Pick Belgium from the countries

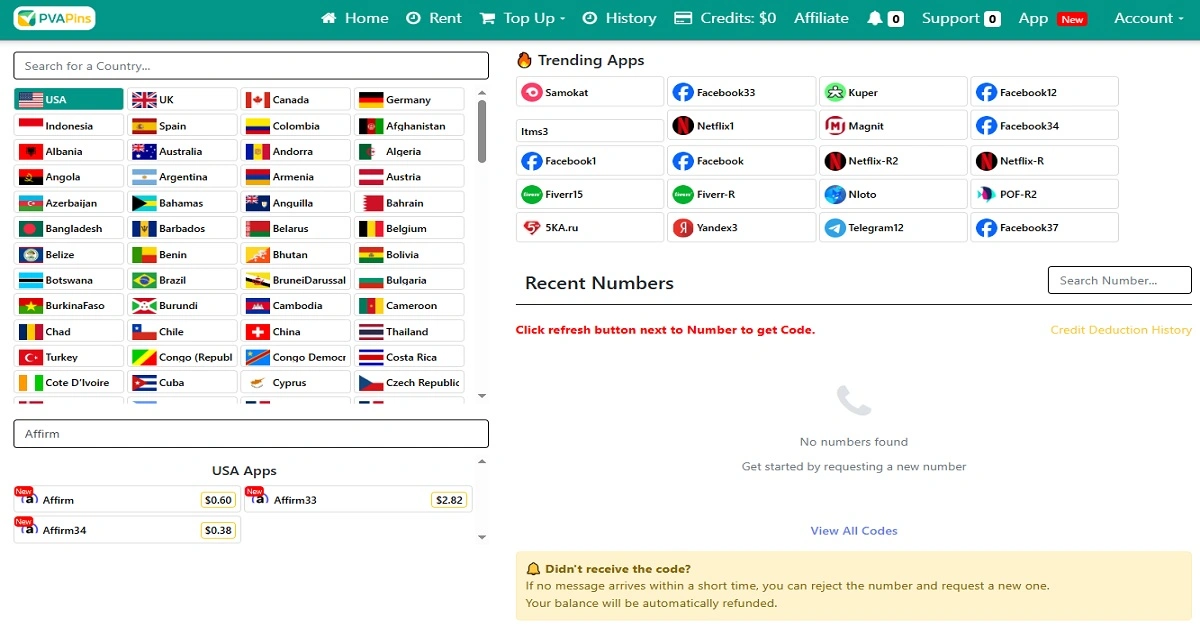click(x=409, y=228)
